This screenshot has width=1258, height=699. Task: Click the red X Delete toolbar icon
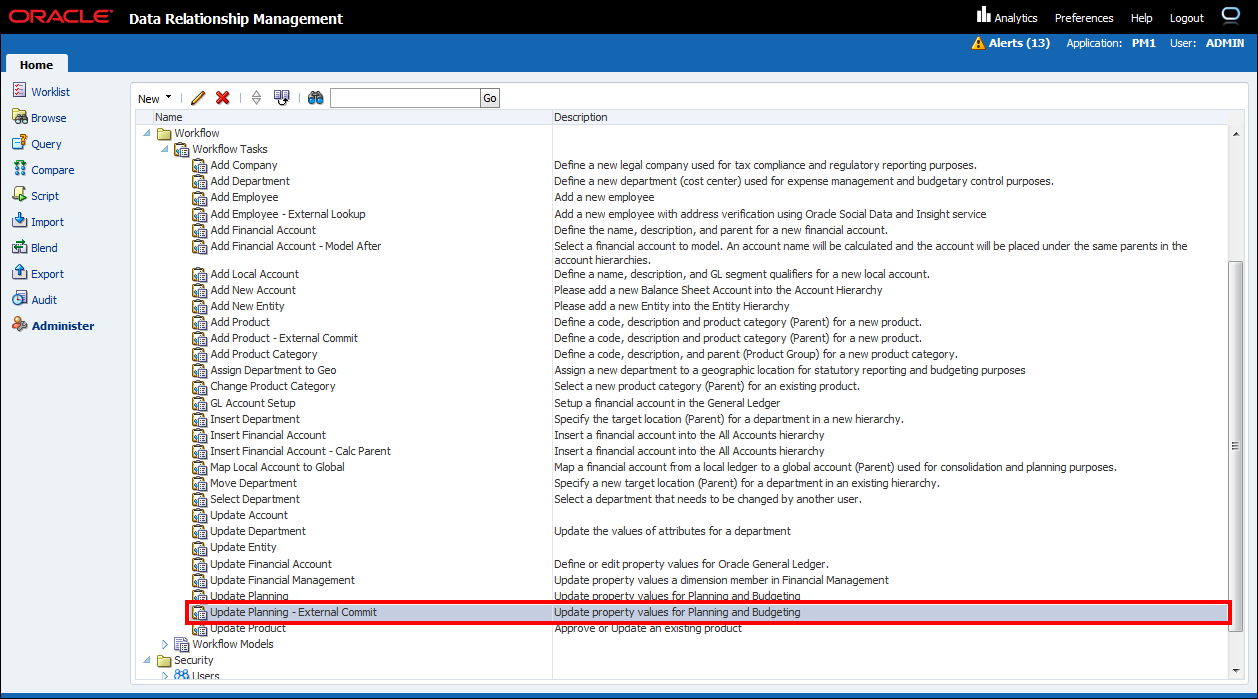point(223,98)
